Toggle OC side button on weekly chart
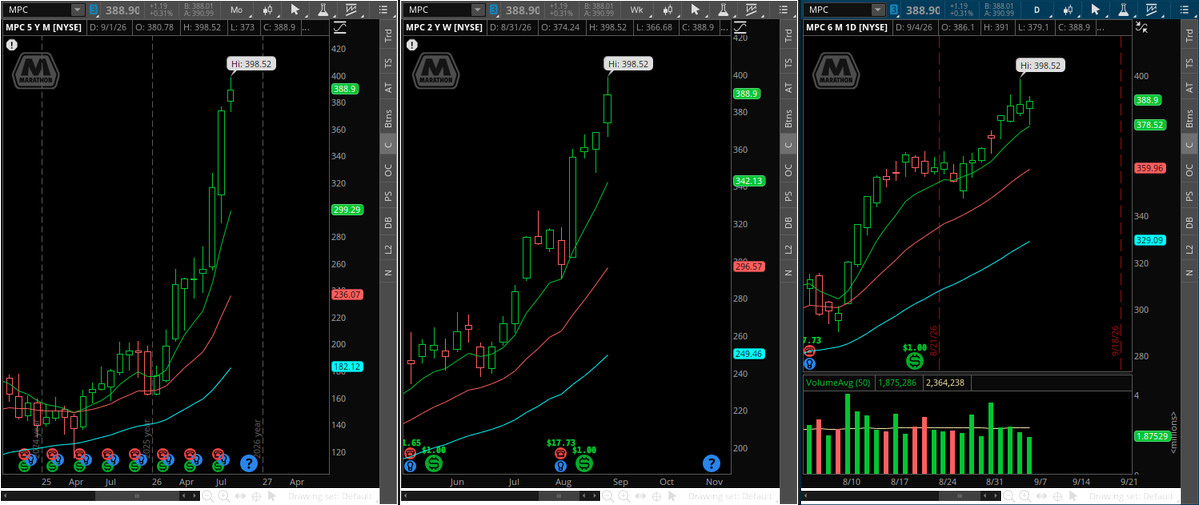Viewport: 1199px width, 505px height. [788, 170]
